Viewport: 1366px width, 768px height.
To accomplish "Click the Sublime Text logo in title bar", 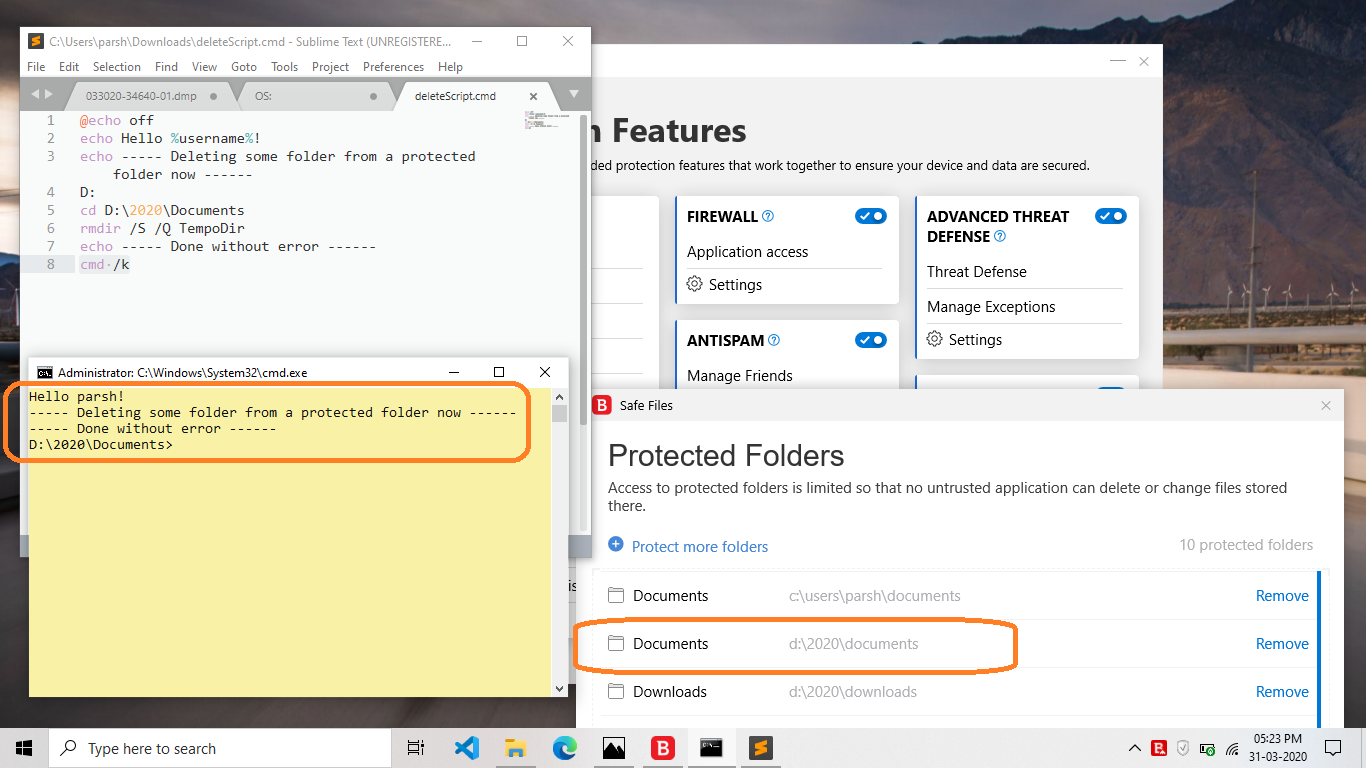I will click(x=36, y=41).
